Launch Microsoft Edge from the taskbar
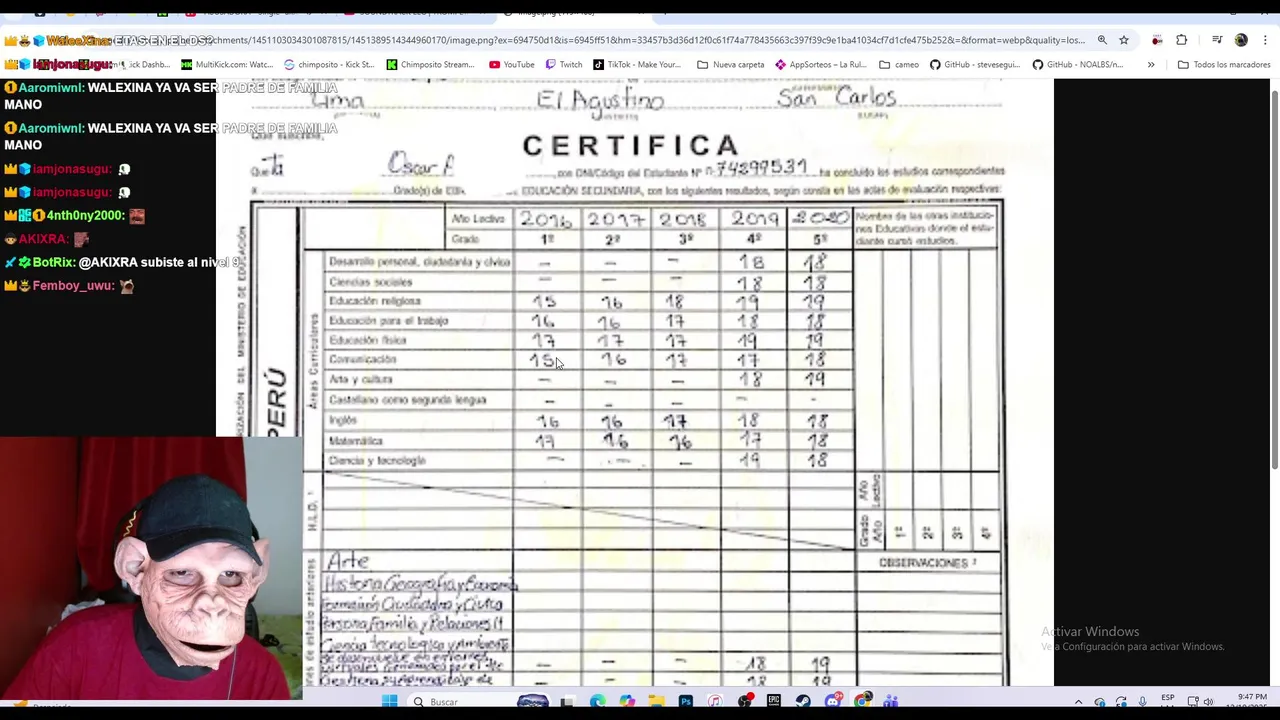Image resolution: width=1280 pixels, height=720 pixels. [x=597, y=702]
